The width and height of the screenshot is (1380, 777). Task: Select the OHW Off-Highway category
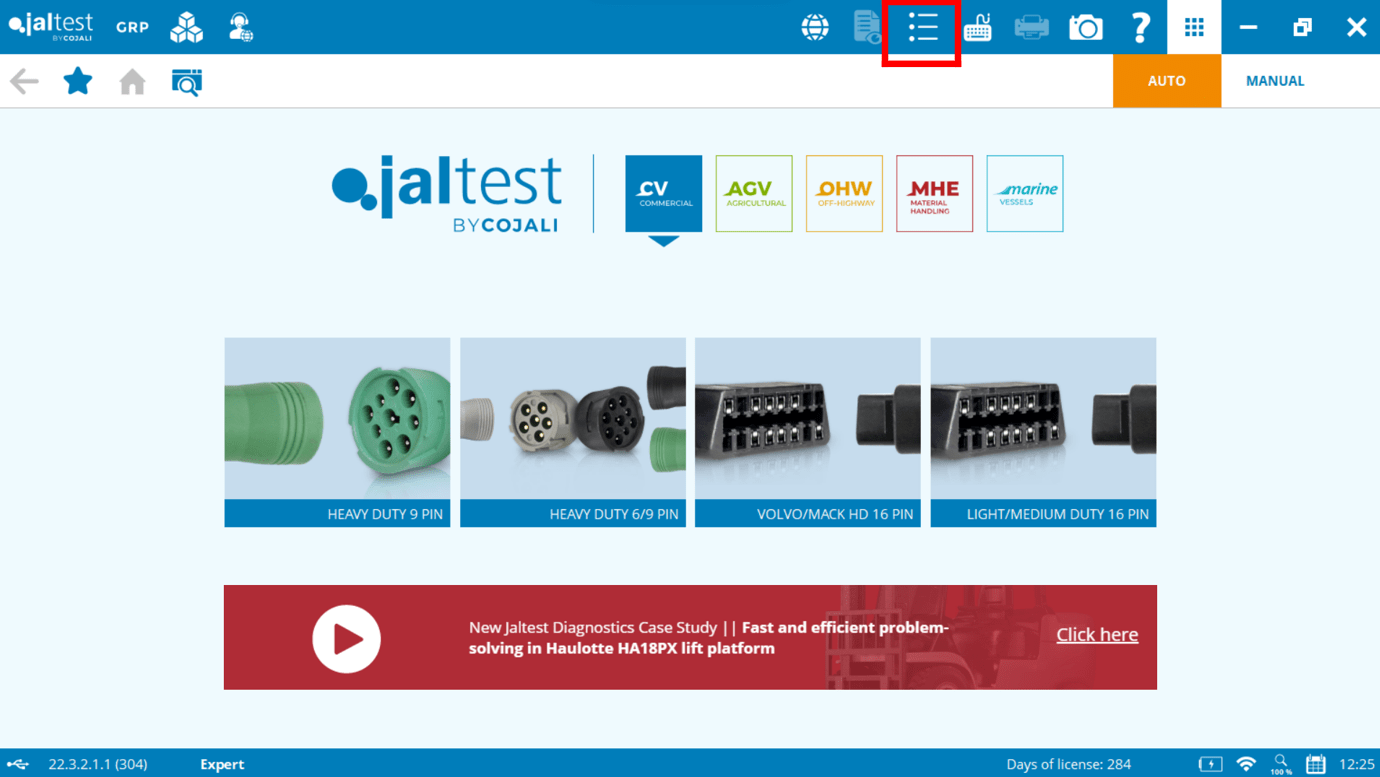coord(844,193)
